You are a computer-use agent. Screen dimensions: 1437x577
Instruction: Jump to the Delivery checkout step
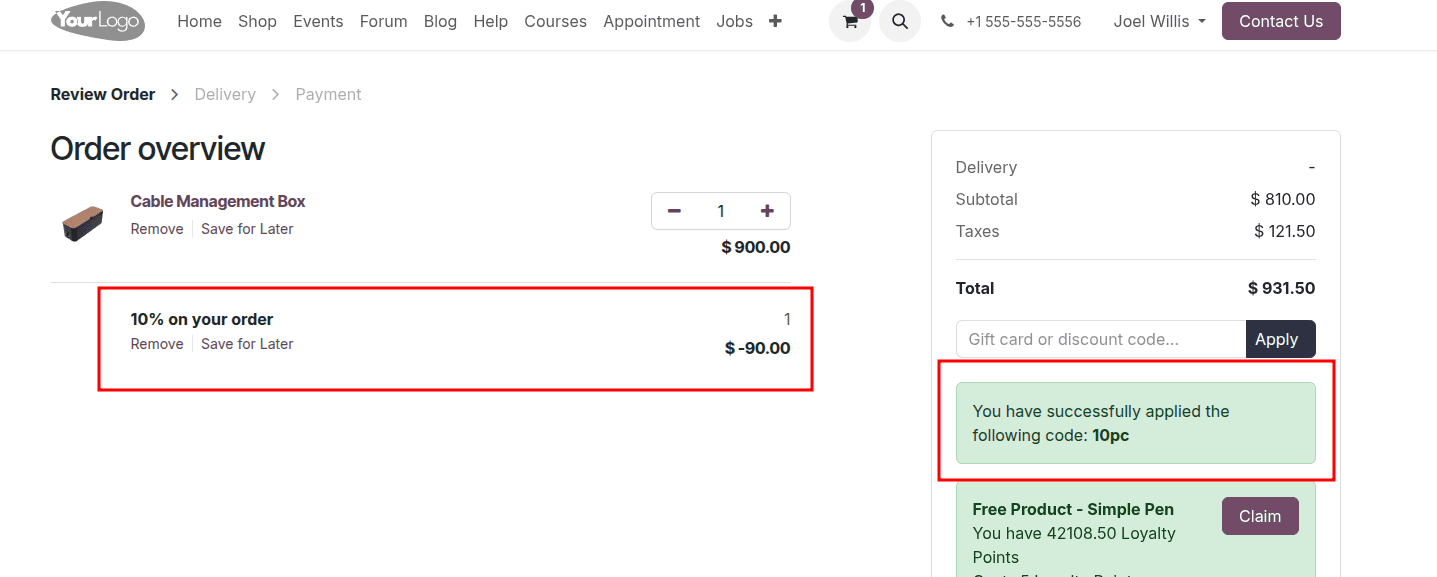[225, 94]
